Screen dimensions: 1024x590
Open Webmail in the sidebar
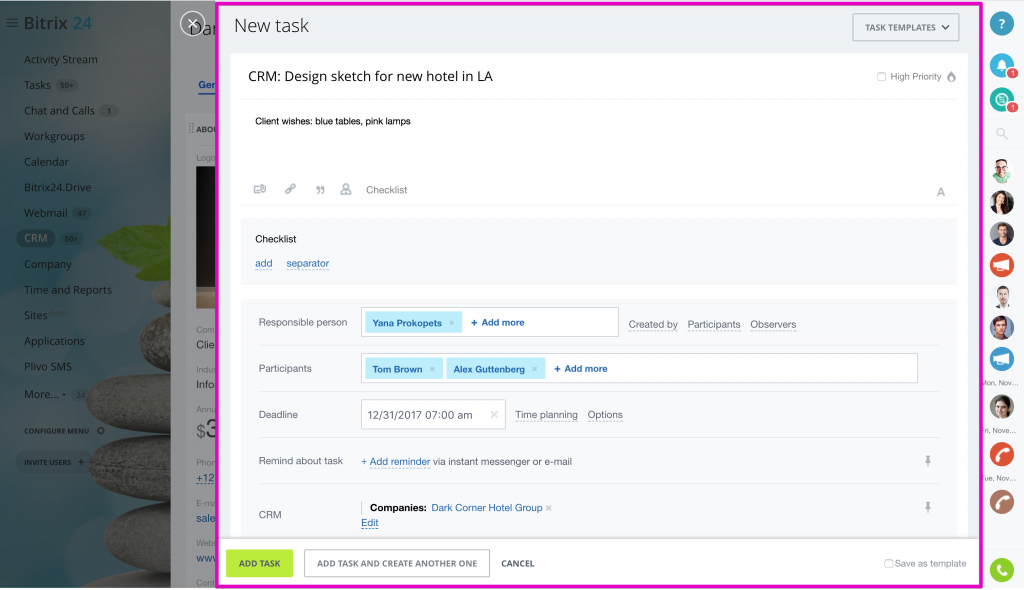point(46,213)
